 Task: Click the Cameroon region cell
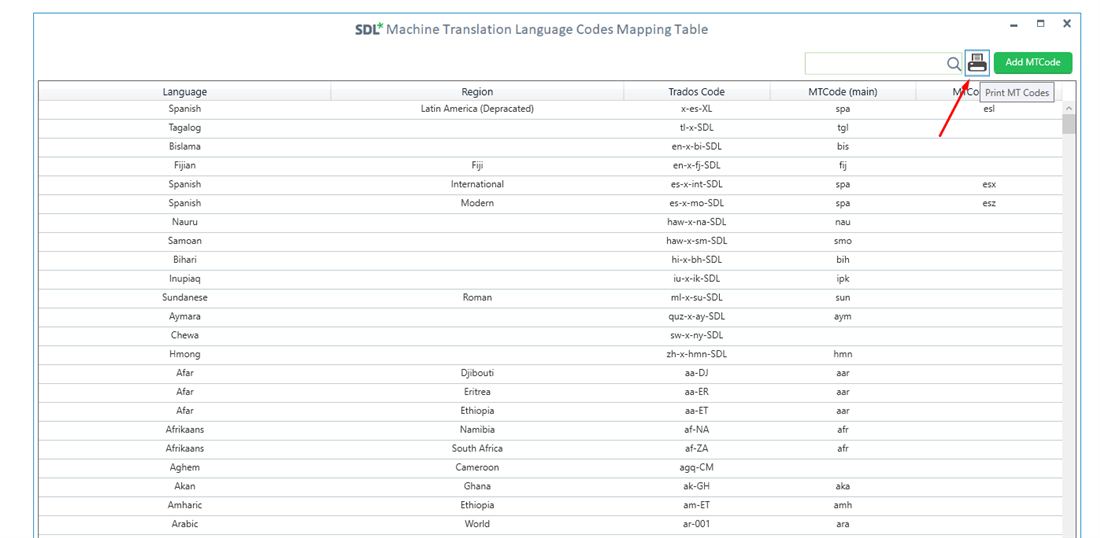pyautogui.click(x=477, y=467)
